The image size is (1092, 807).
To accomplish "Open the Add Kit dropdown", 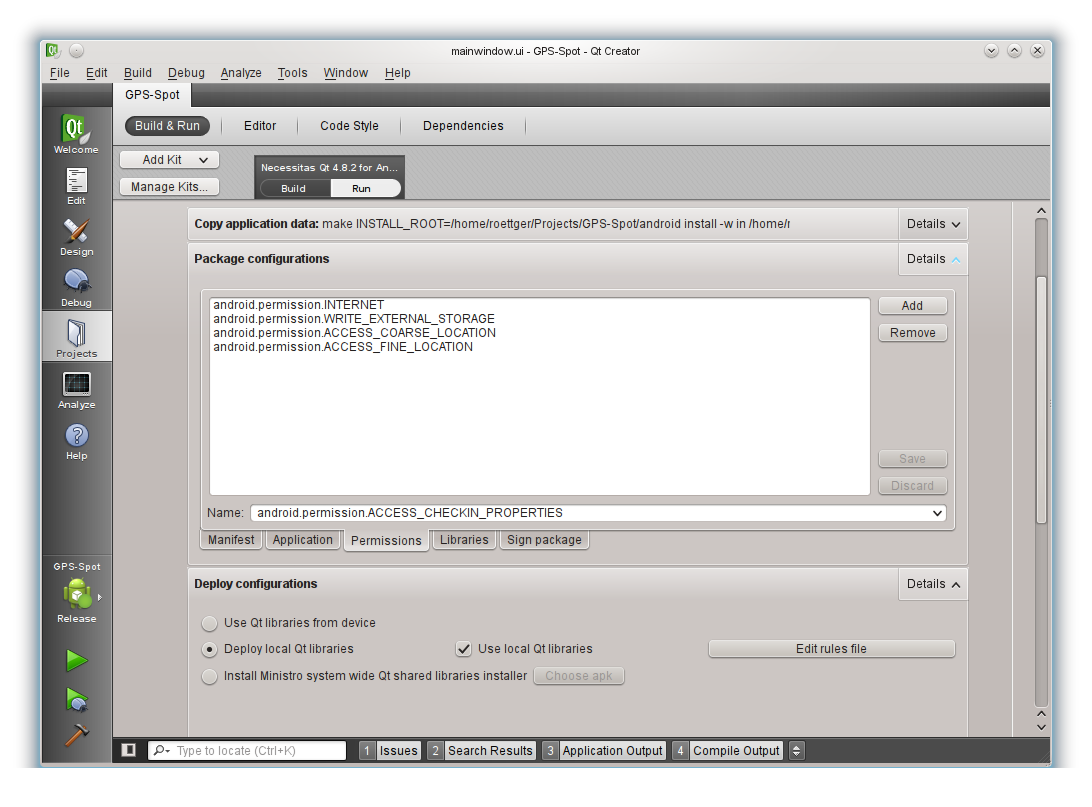I will (x=169, y=160).
